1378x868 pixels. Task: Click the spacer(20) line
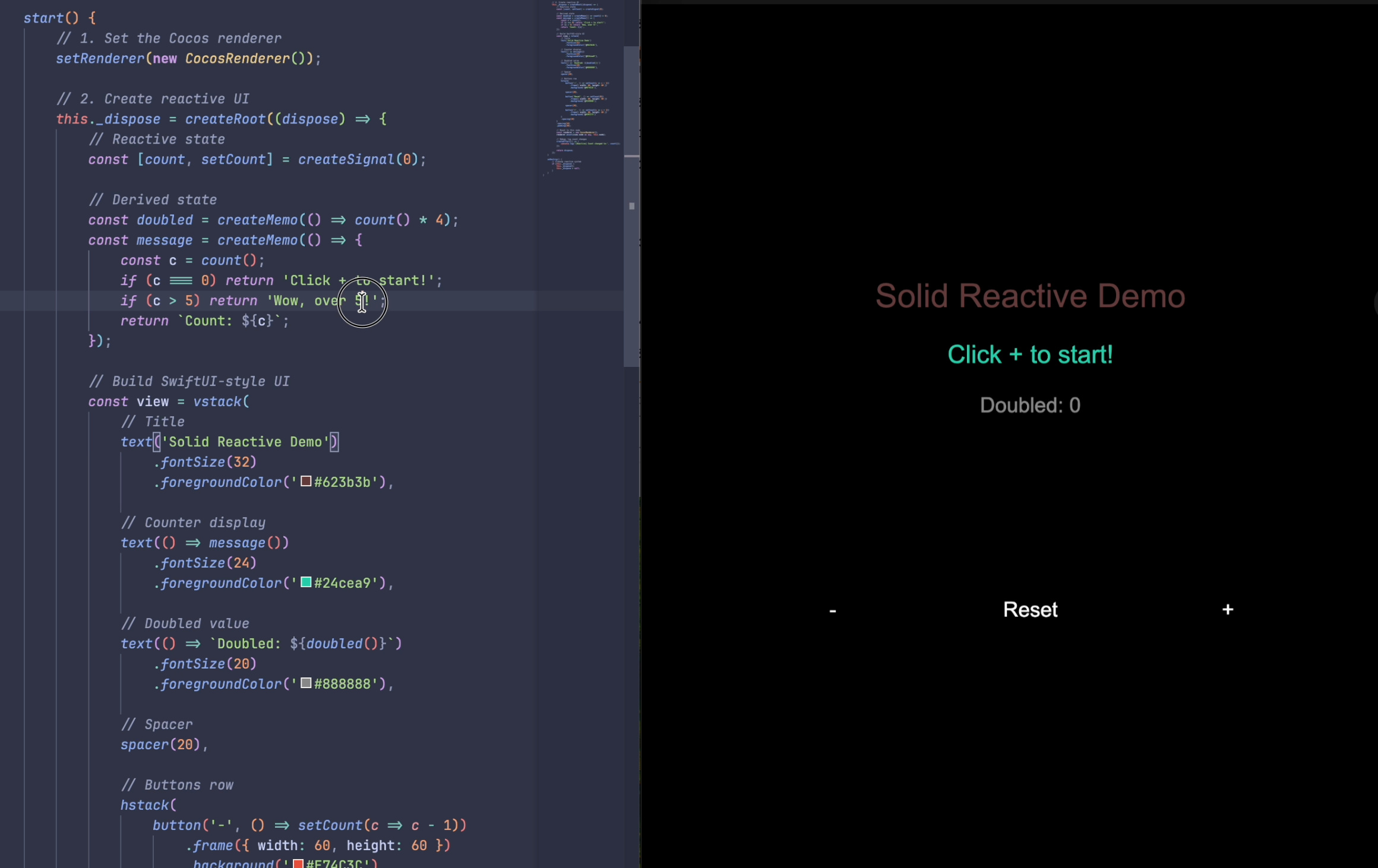(x=160, y=745)
